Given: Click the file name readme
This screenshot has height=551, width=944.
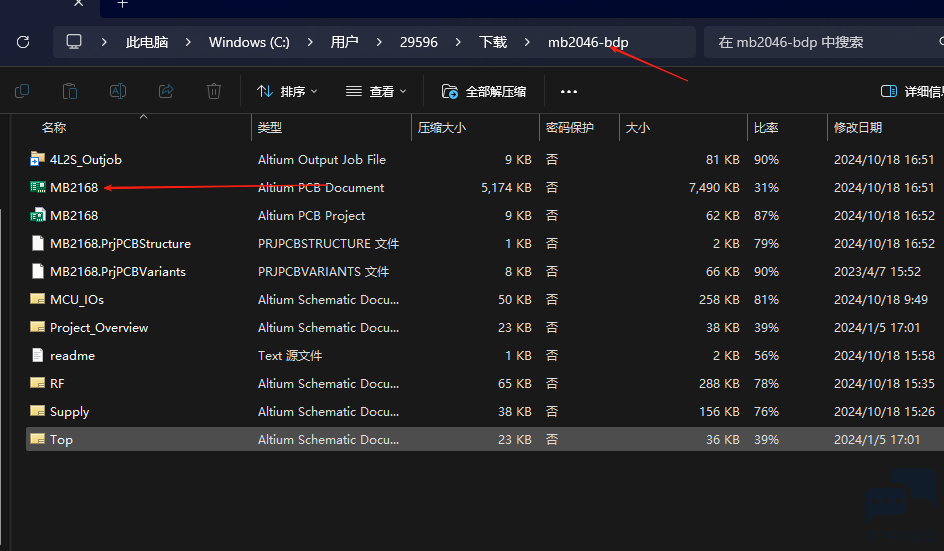Looking at the screenshot, I should tap(72, 356).
